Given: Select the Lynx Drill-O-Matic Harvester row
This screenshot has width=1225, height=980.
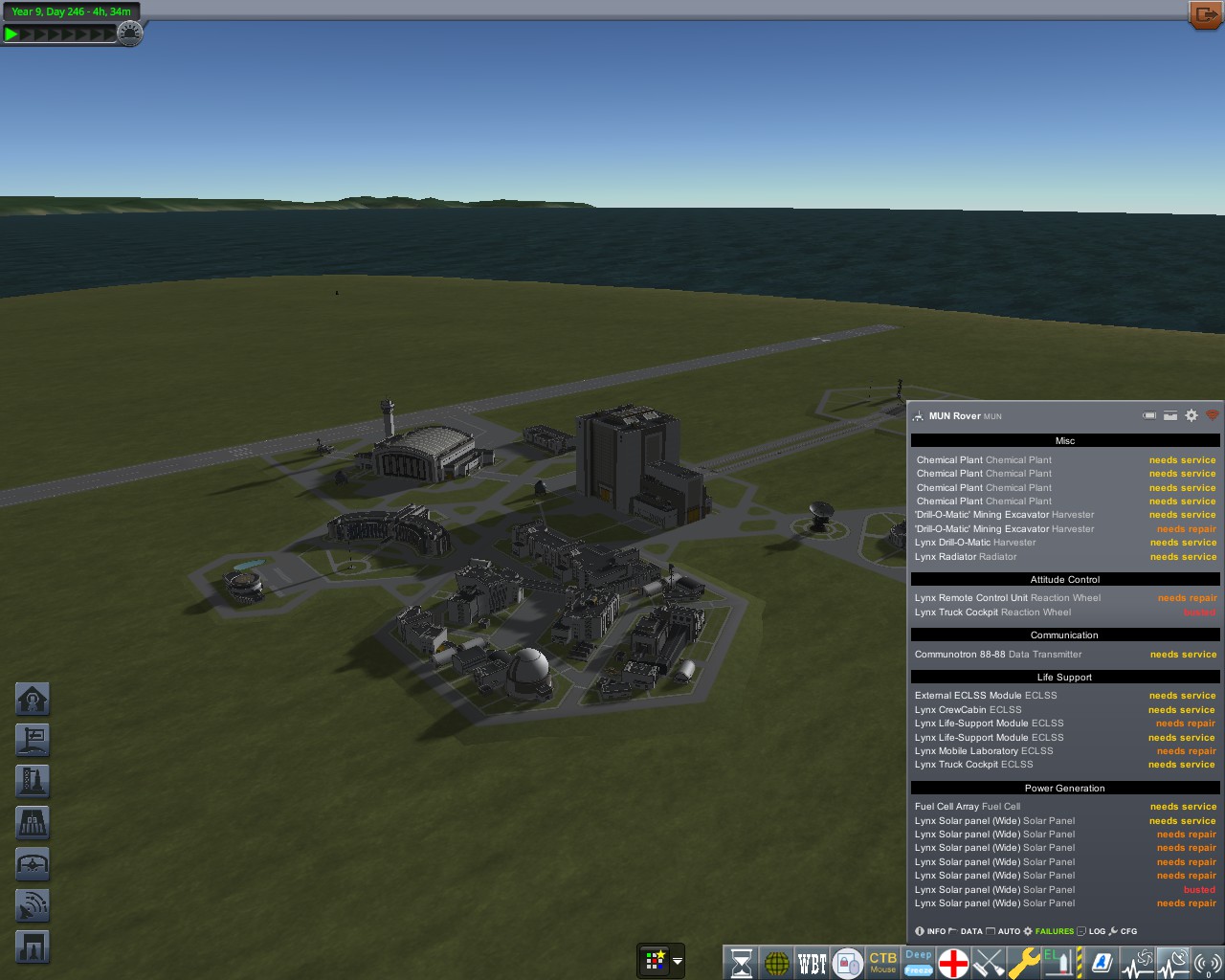Looking at the screenshot, I should tap(1065, 543).
